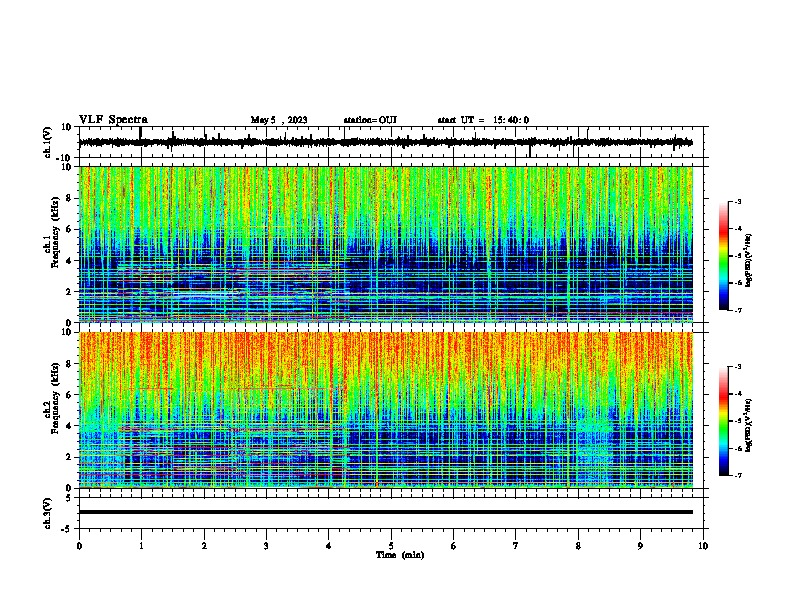Click inside the ch.2 spectrogram panel

(386, 410)
